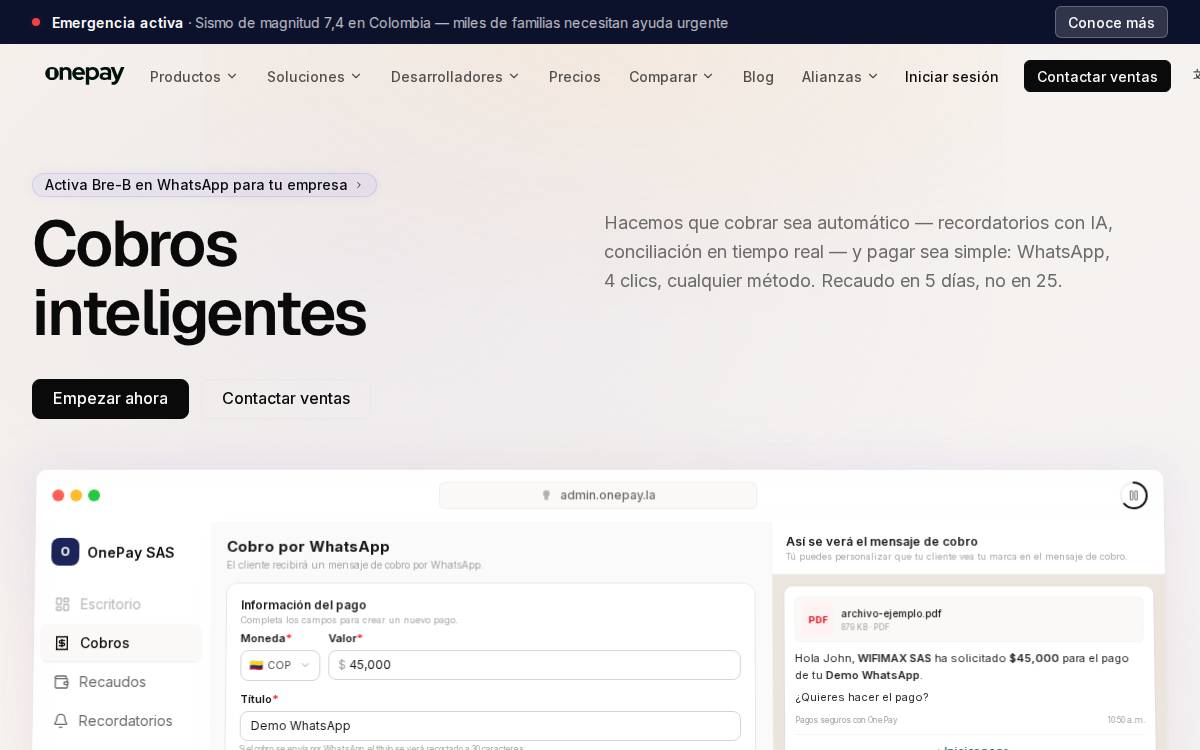This screenshot has height=750, width=1200.
Task: Open the Activa Bre-B en WhatsApp badge
Action: click(204, 185)
